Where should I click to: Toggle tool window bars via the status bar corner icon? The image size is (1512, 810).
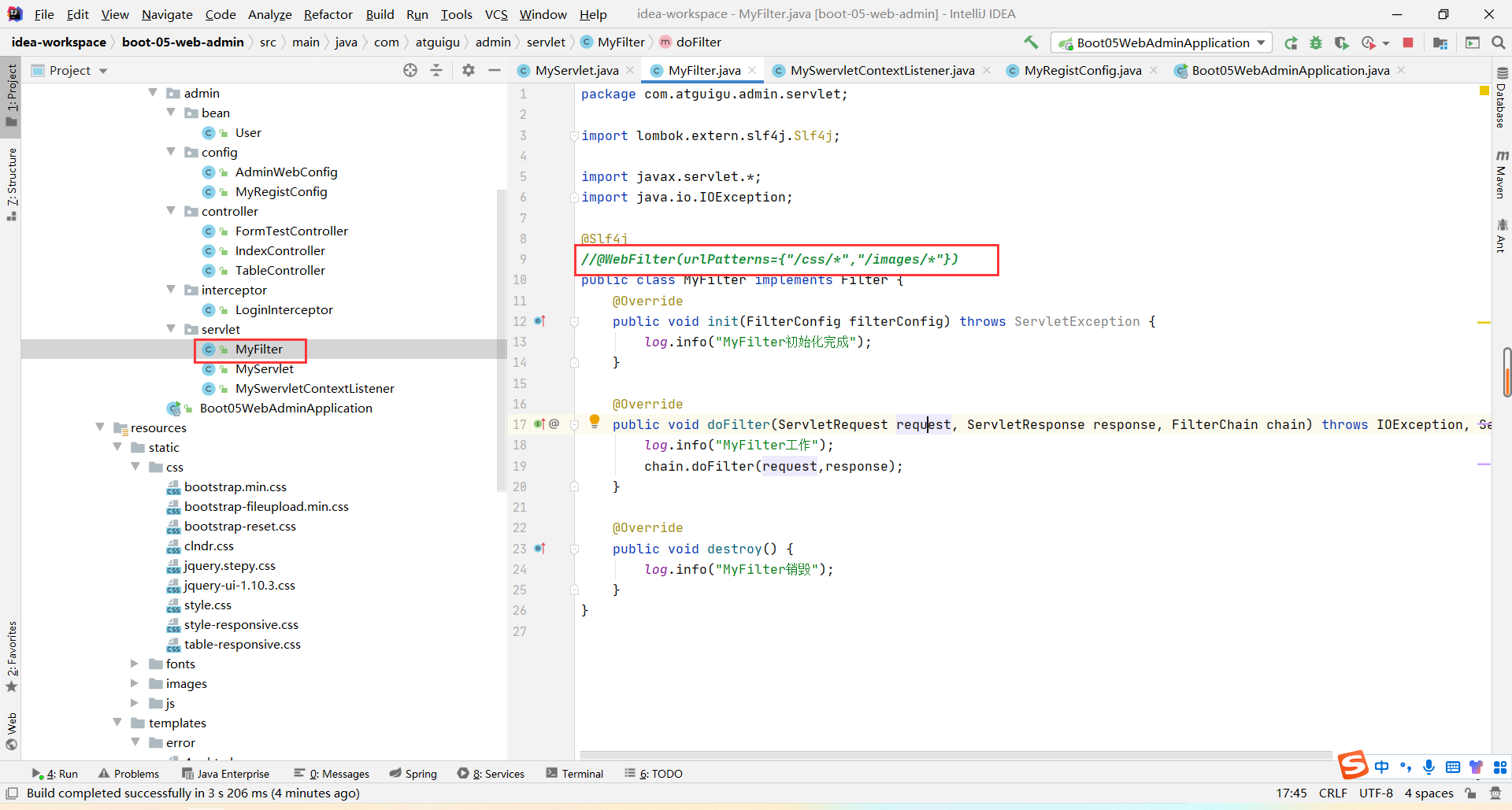(12, 793)
